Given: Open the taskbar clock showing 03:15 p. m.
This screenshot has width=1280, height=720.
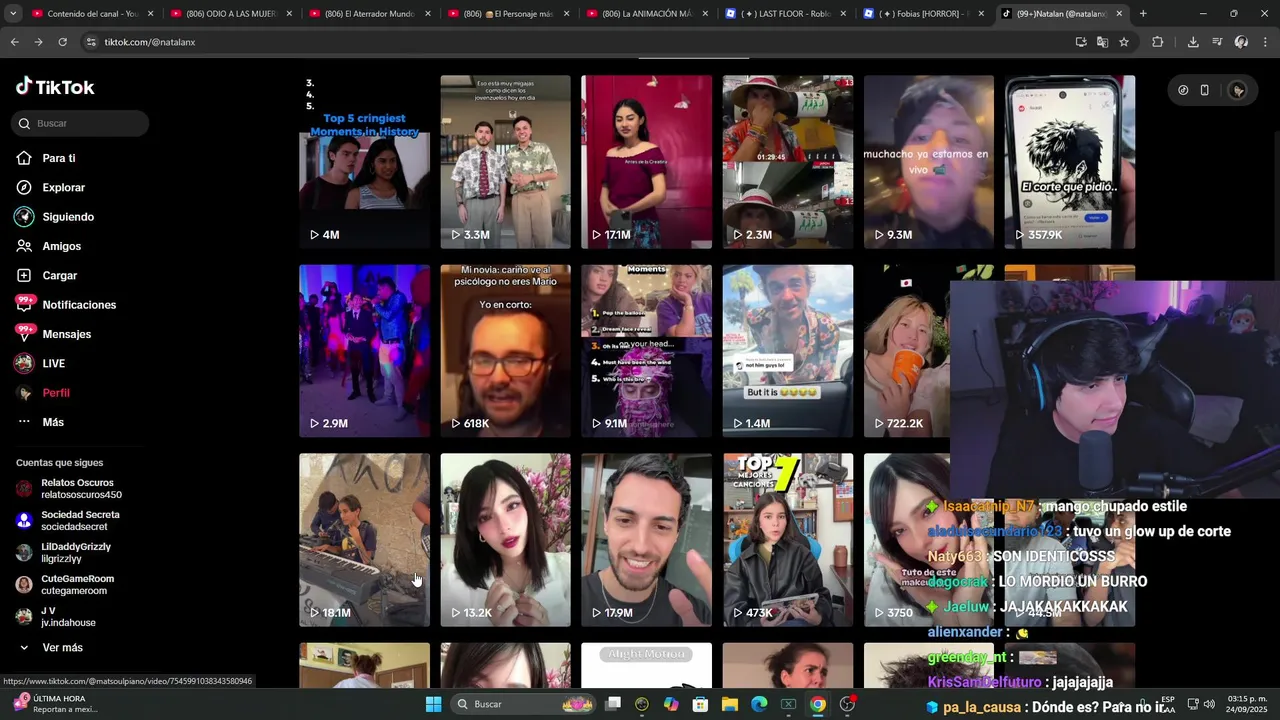Looking at the screenshot, I should tap(1247, 704).
